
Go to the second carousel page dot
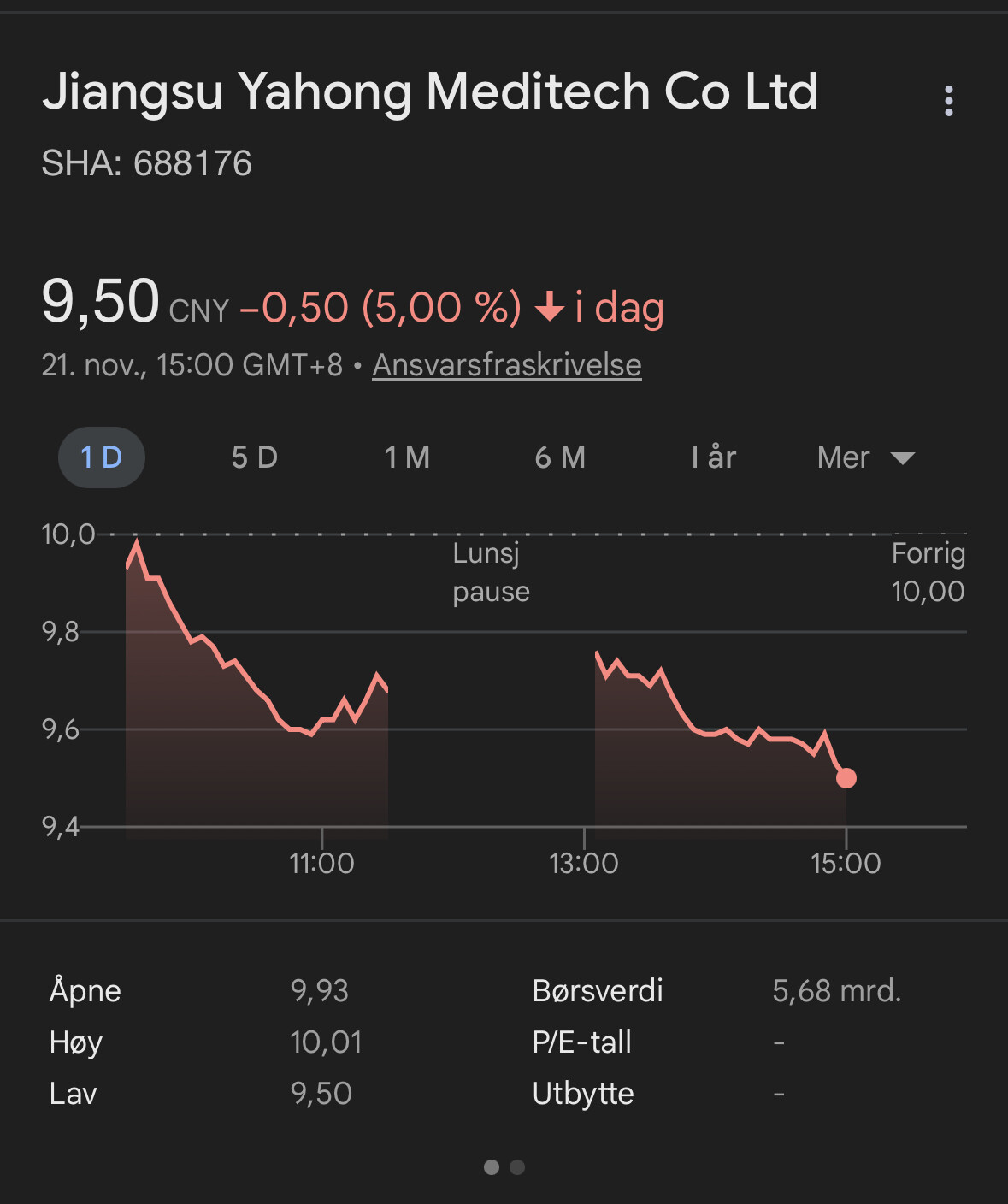click(517, 1167)
